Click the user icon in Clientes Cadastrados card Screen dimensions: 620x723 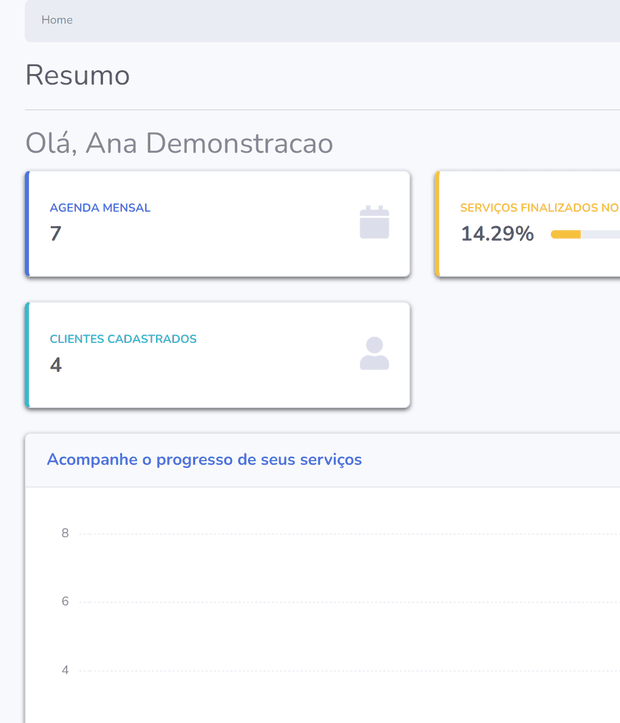pyautogui.click(x=374, y=353)
